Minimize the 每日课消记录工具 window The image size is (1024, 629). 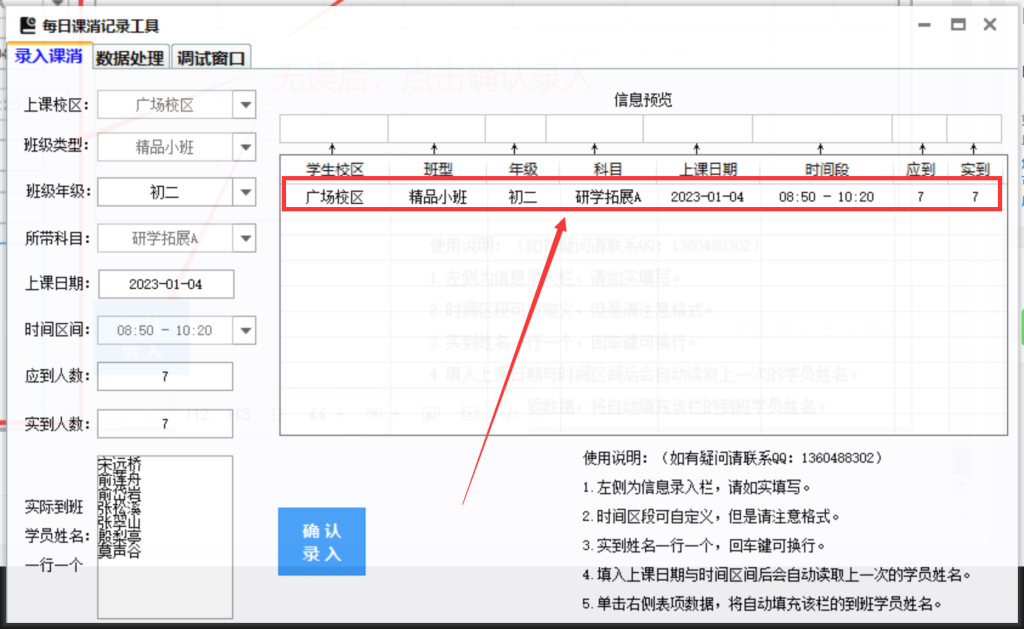pyautogui.click(x=924, y=25)
